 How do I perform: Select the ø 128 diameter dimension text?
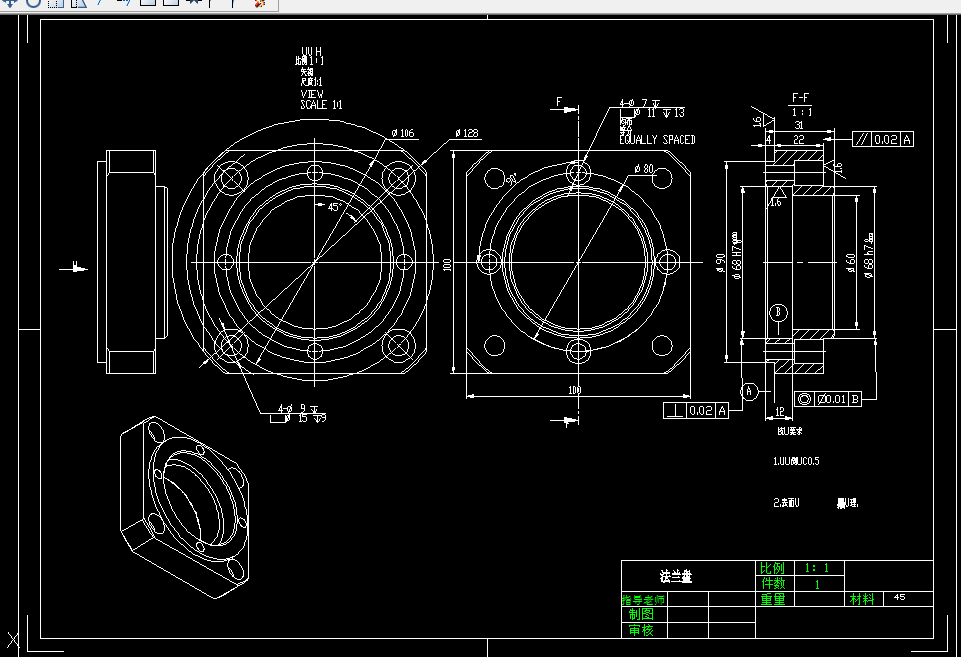(467, 133)
